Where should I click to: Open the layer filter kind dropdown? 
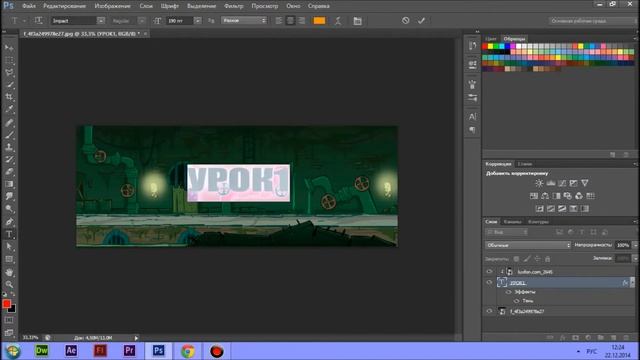coord(507,232)
